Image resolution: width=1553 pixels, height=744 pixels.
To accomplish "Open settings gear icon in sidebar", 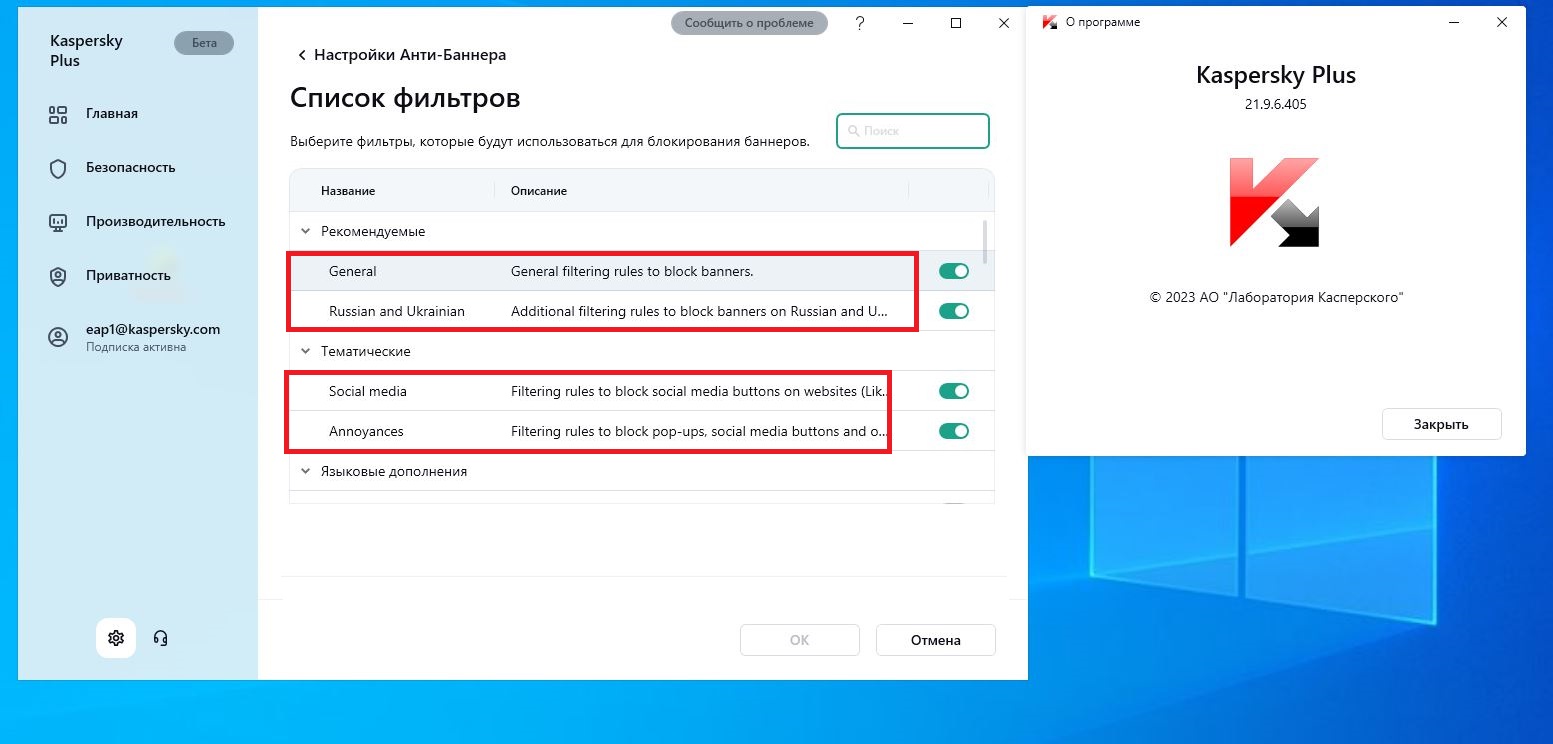I will [x=116, y=638].
